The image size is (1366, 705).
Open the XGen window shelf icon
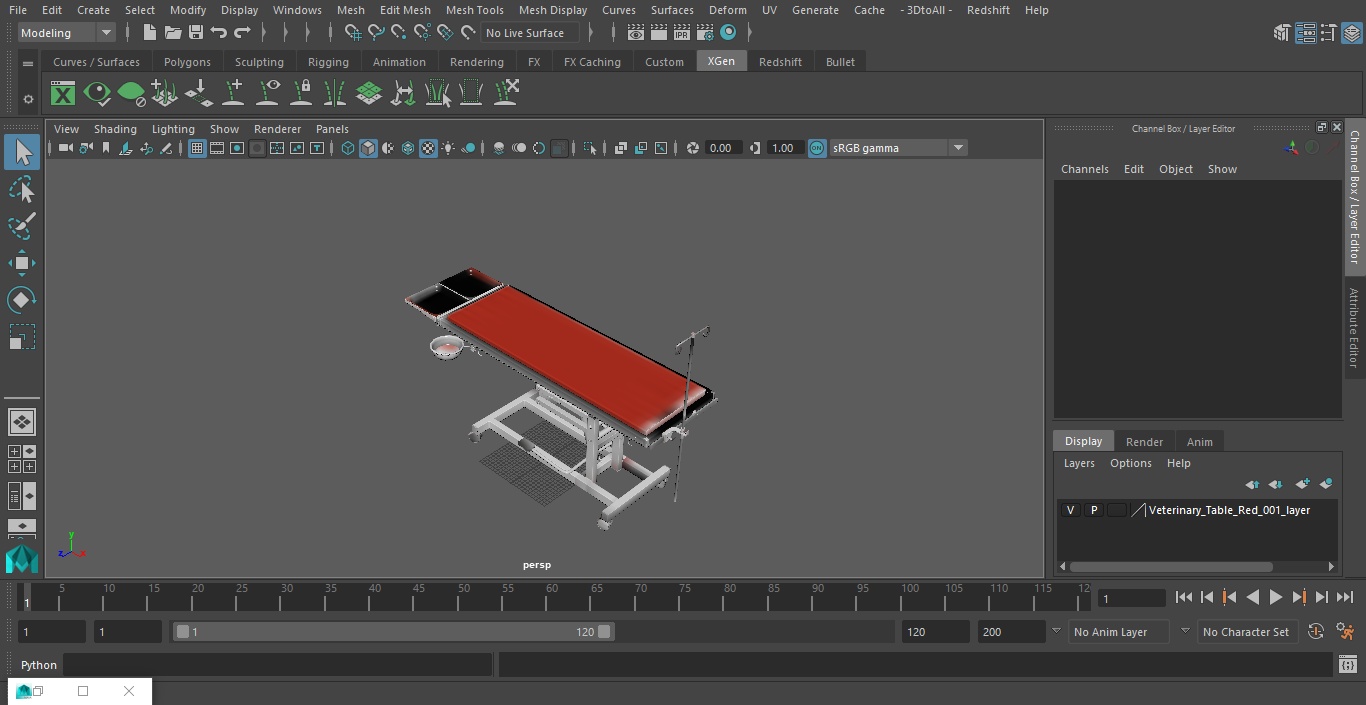tap(63, 94)
